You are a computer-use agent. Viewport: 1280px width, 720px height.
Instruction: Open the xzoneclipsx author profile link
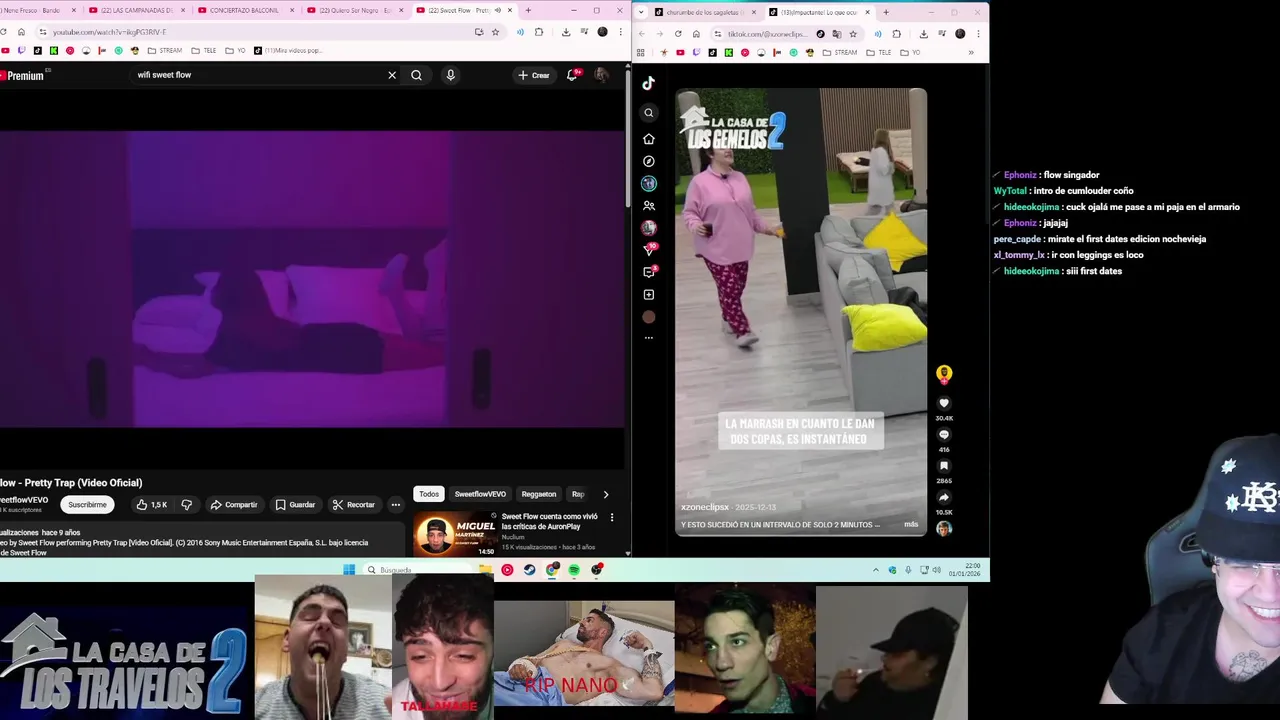point(705,508)
